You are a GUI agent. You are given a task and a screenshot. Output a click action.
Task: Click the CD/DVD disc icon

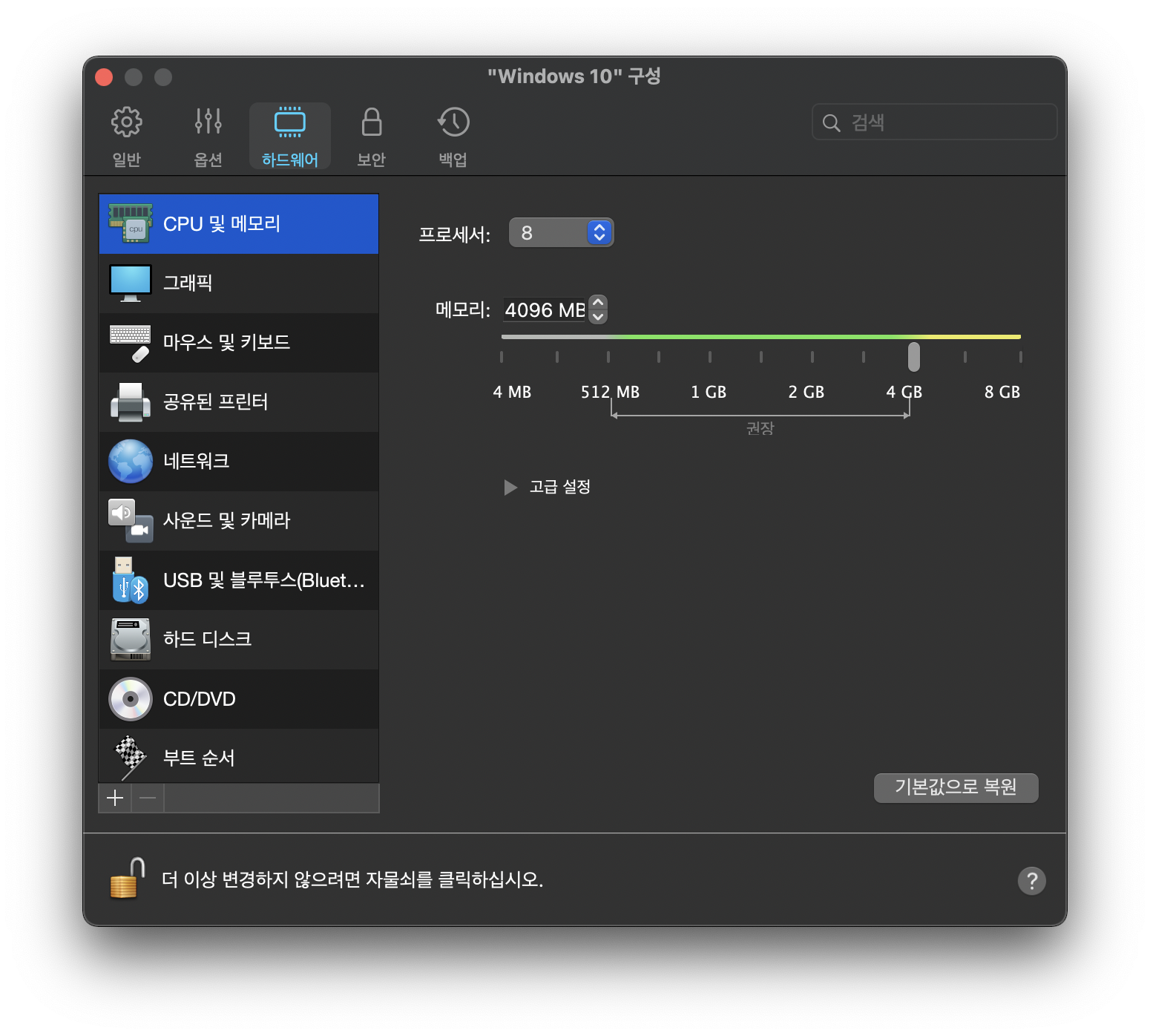[131, 699]
